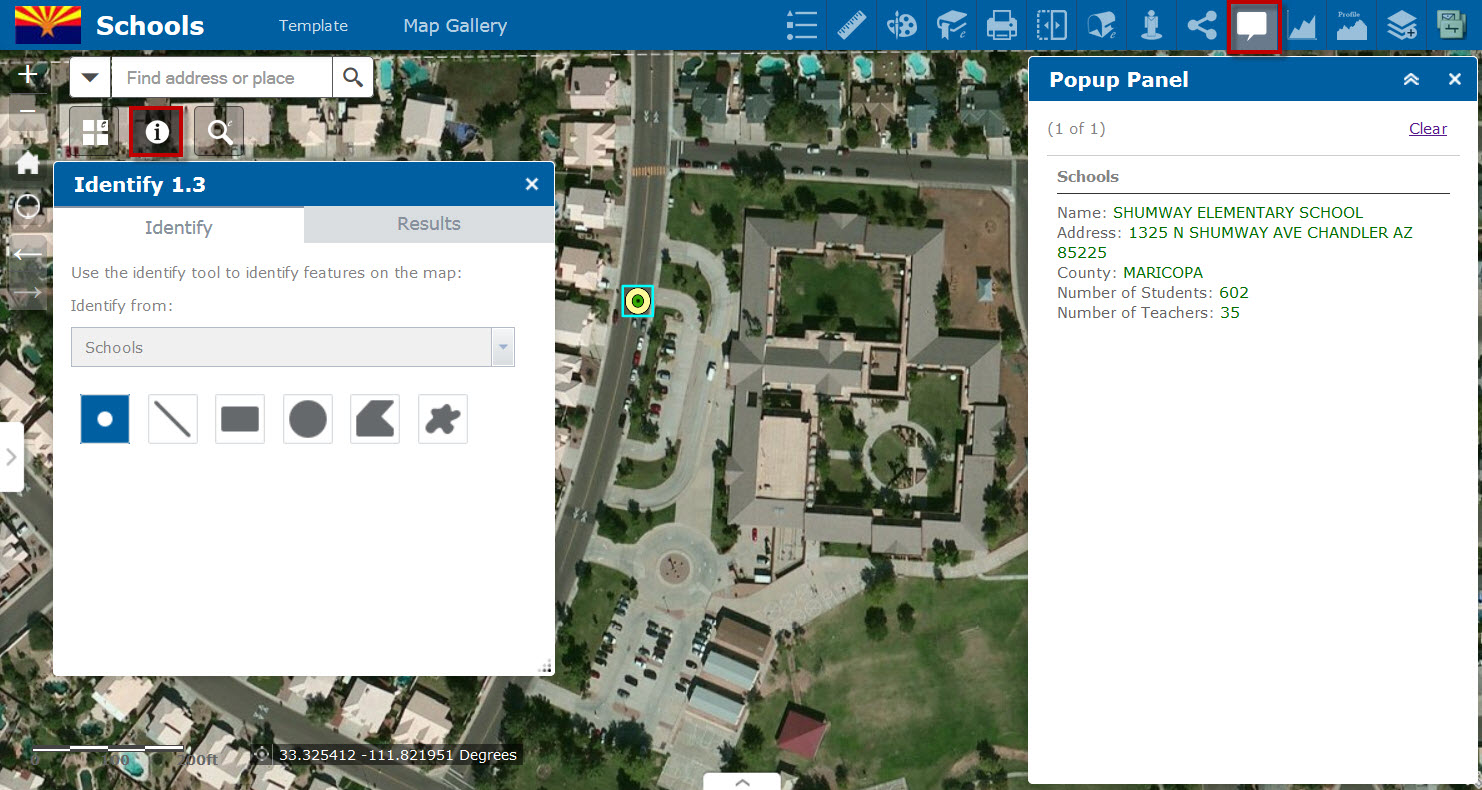
Task: Submit address search with magnifier icon
Action: point(352,77)
